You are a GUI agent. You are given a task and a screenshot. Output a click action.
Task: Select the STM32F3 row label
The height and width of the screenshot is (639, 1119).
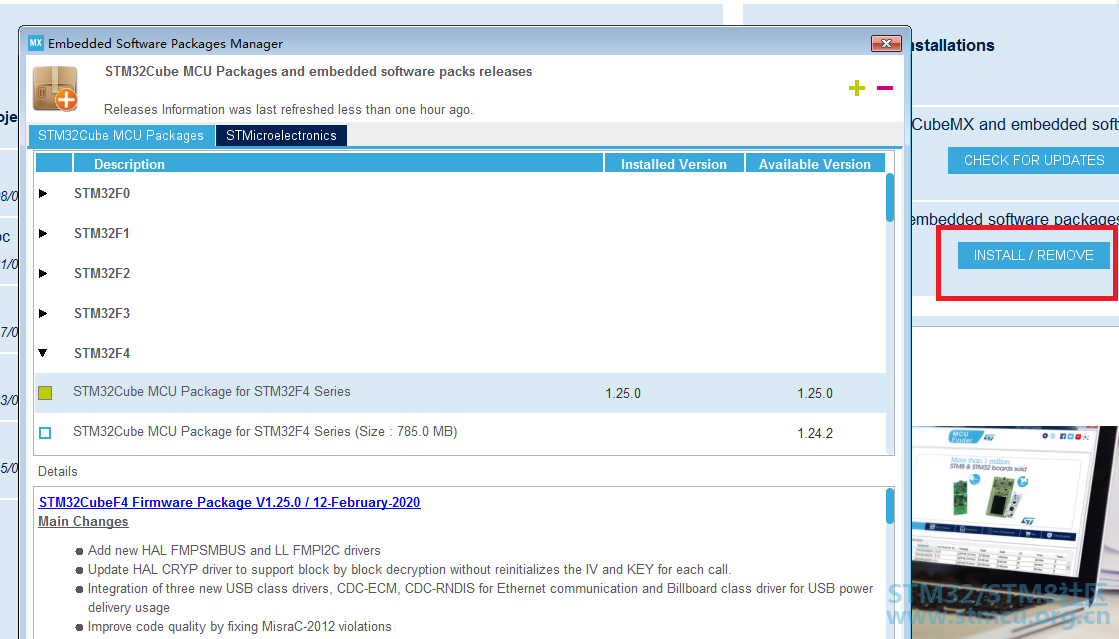(x=102, y=313)
